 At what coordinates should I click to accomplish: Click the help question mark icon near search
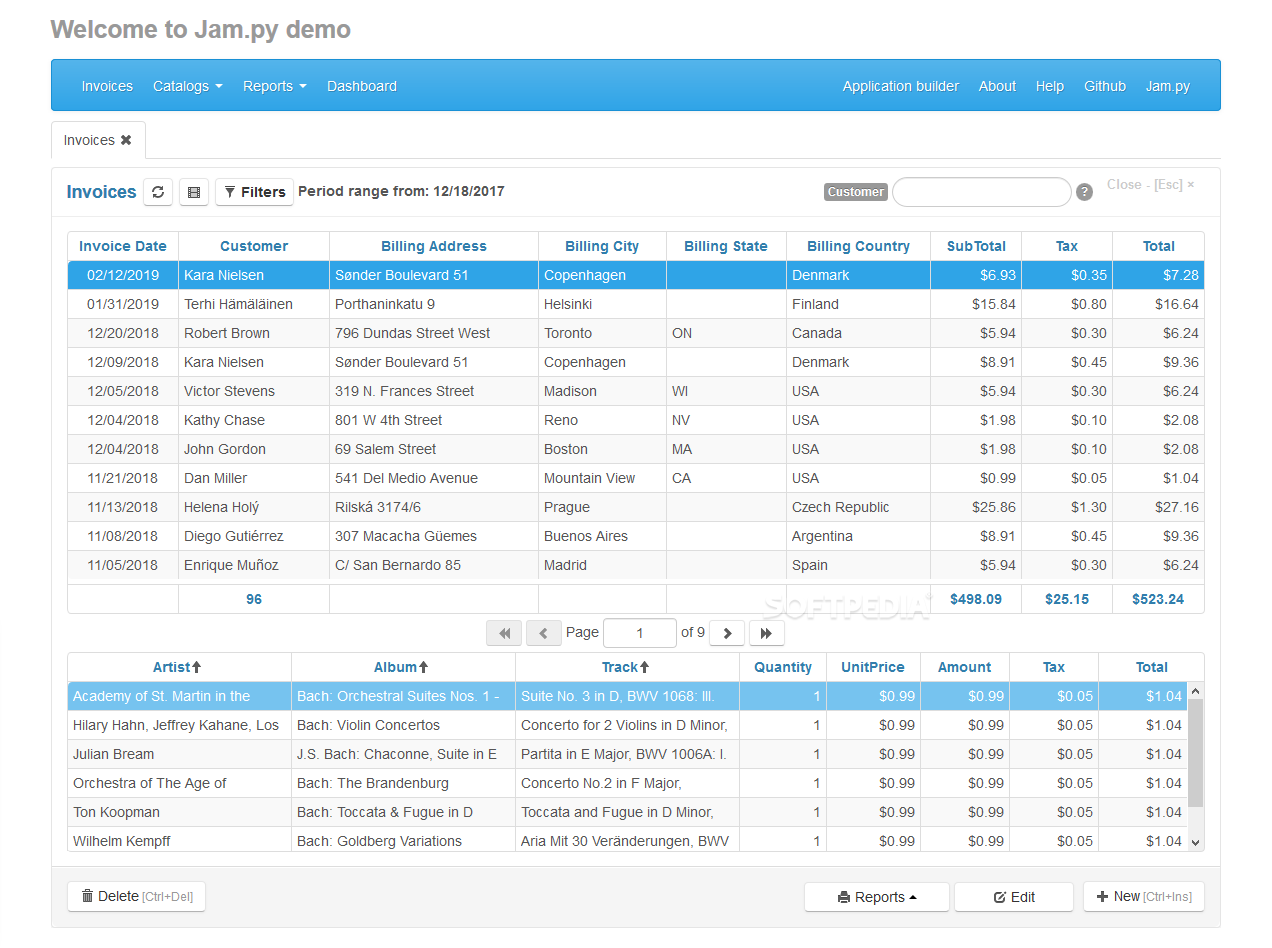point(1084,192)
